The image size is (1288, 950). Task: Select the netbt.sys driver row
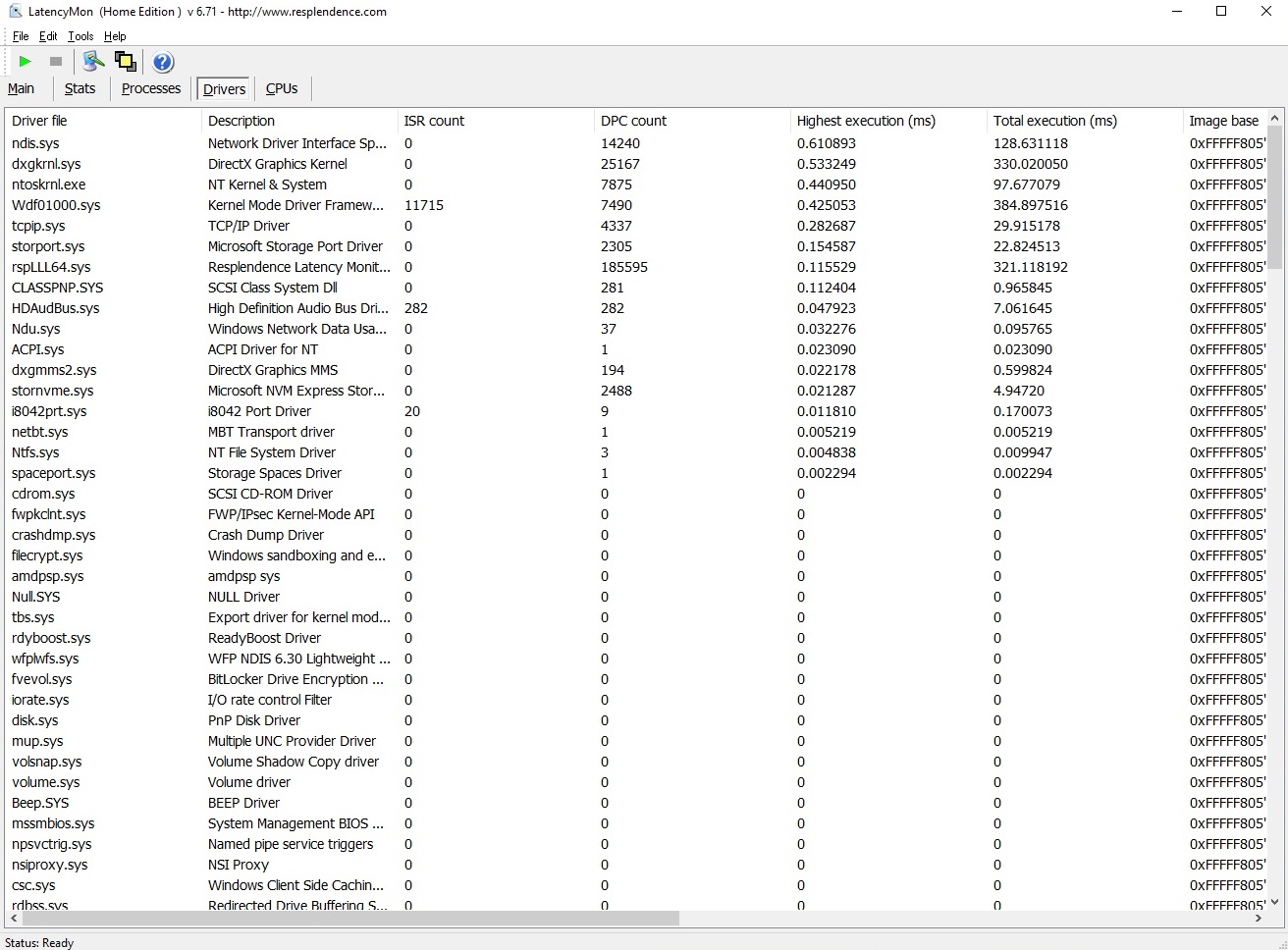(x=636, y=432)
